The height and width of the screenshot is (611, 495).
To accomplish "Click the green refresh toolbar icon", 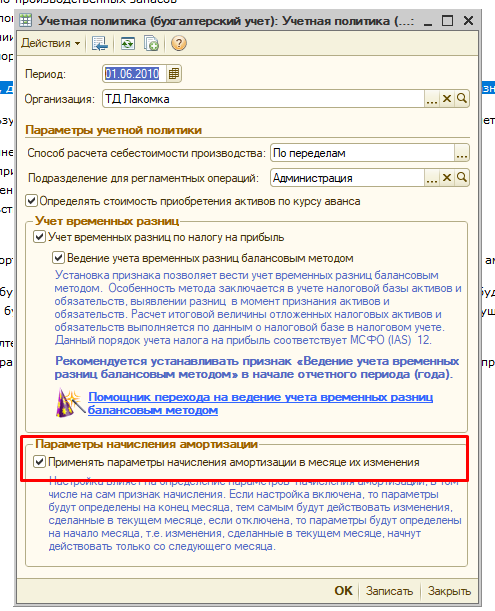I will pyautogui.click(x=127, y=43).
